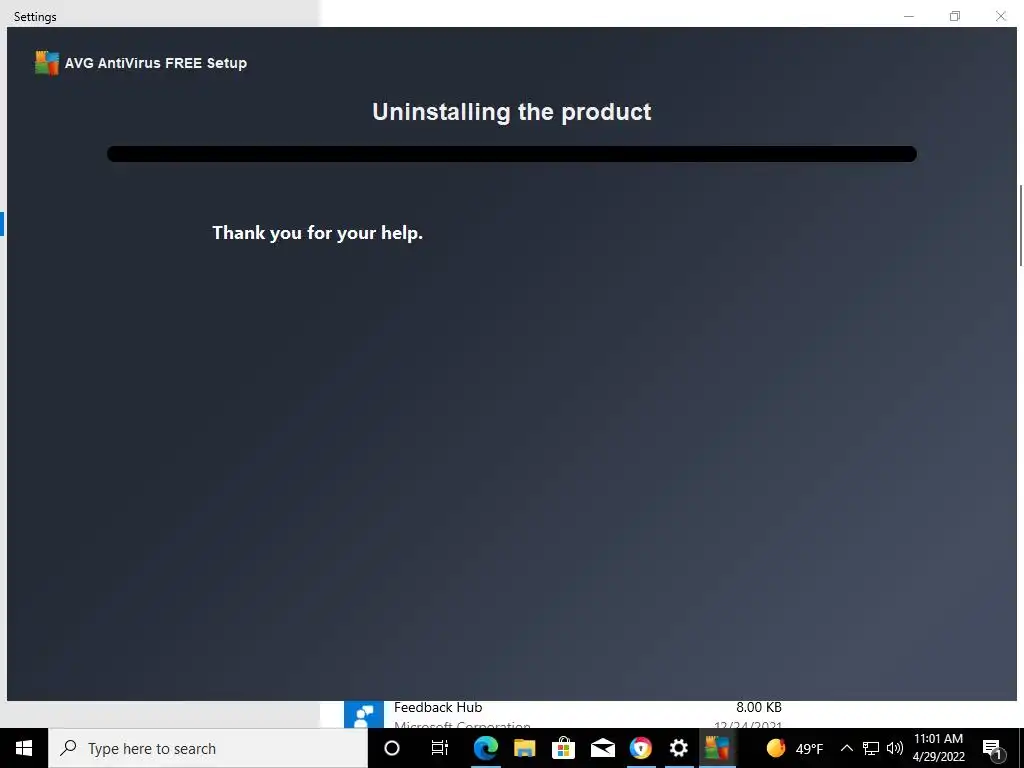Open the Mail app from the taskbar
Viewport: 1024px width, 768px height.
tap(602, 748)
